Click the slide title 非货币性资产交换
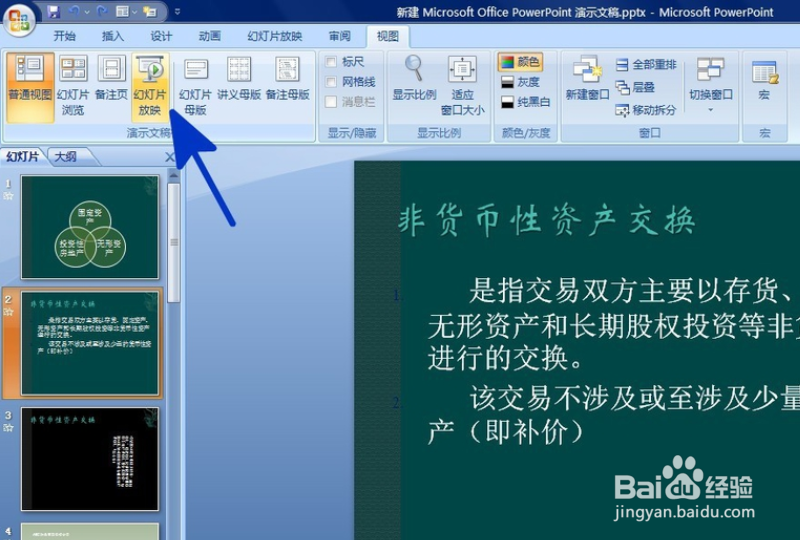800x540 pixels. tap(546, 221)
